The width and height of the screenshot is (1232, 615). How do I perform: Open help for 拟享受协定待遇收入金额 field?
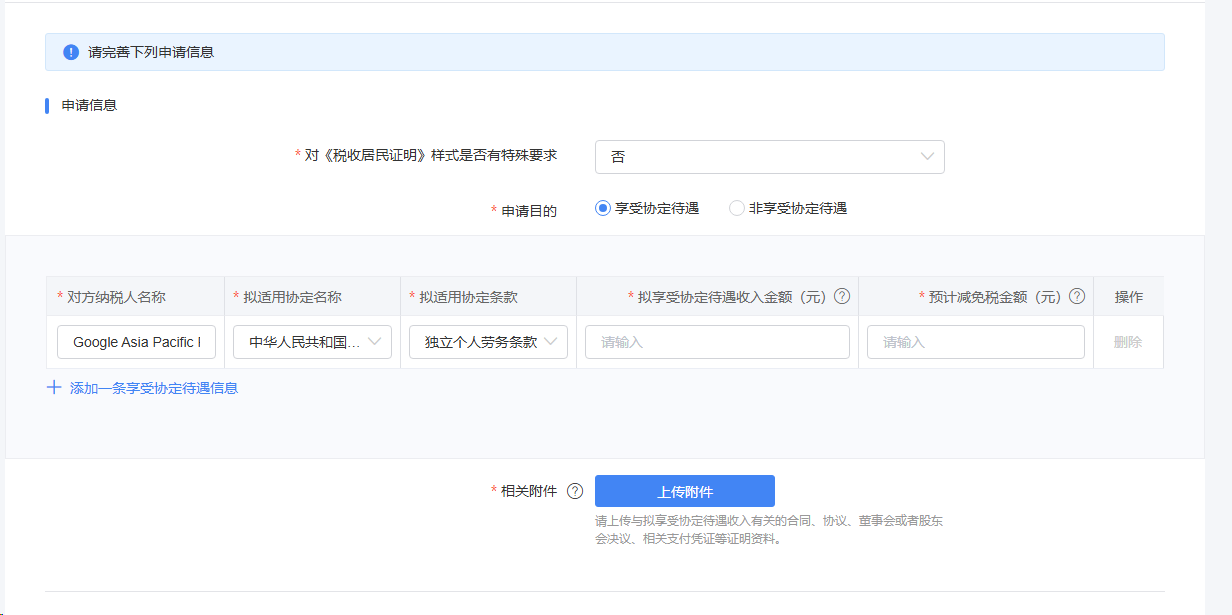[842, 296]
